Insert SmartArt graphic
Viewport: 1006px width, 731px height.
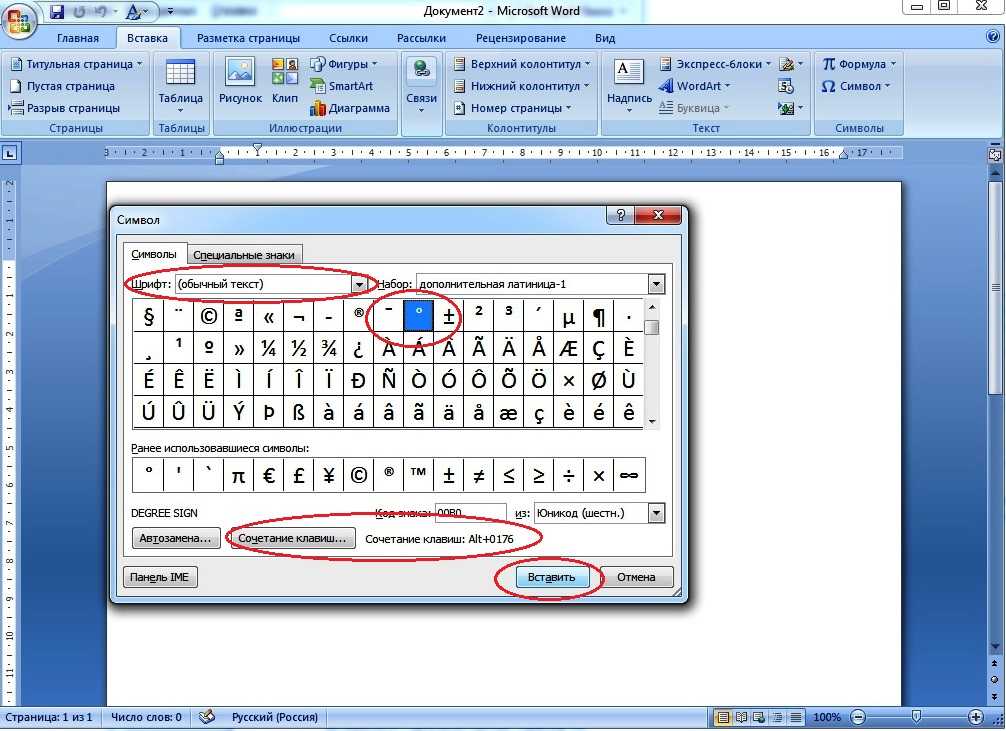point(341,86)
